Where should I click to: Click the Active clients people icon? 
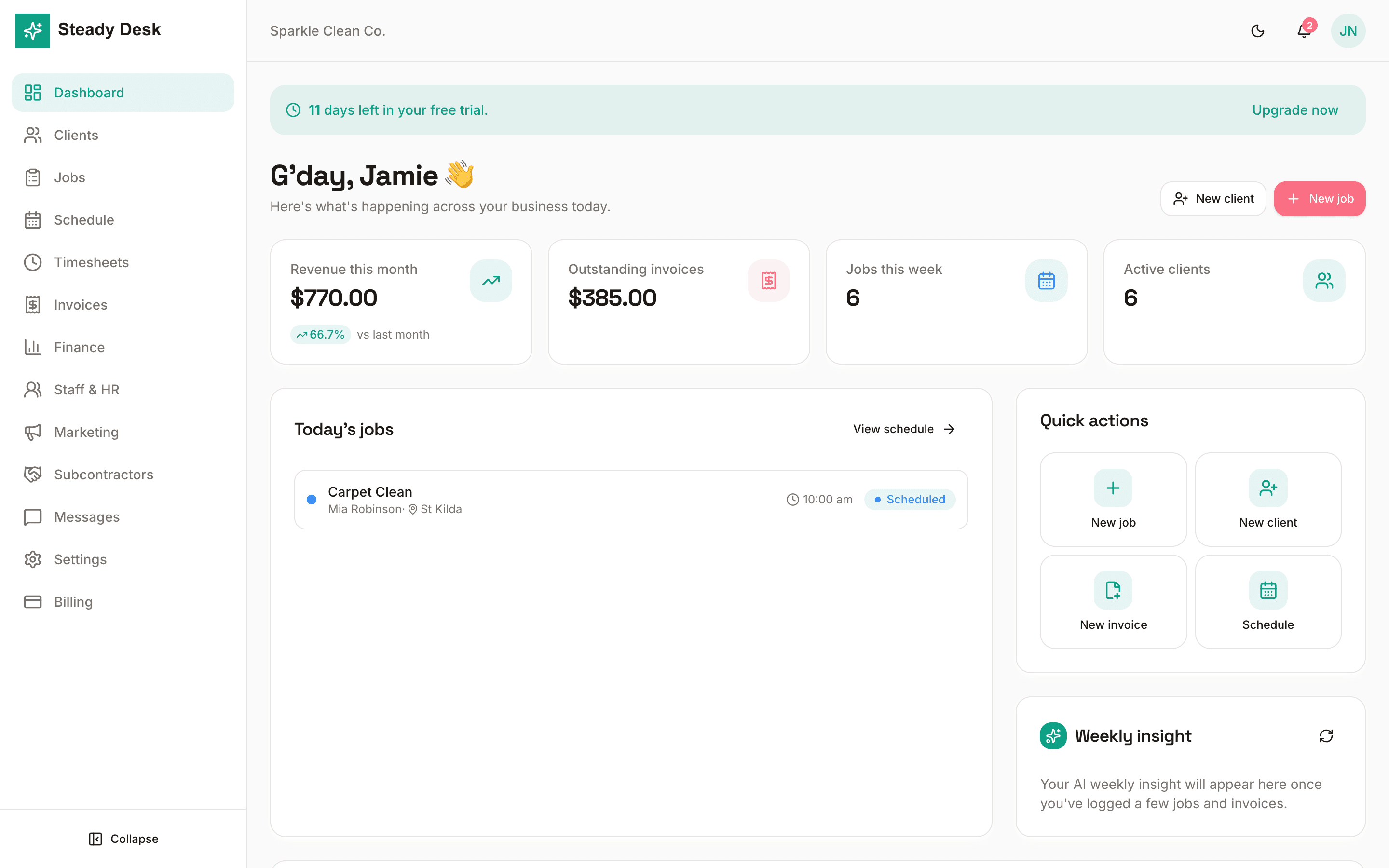[1324, 281]
